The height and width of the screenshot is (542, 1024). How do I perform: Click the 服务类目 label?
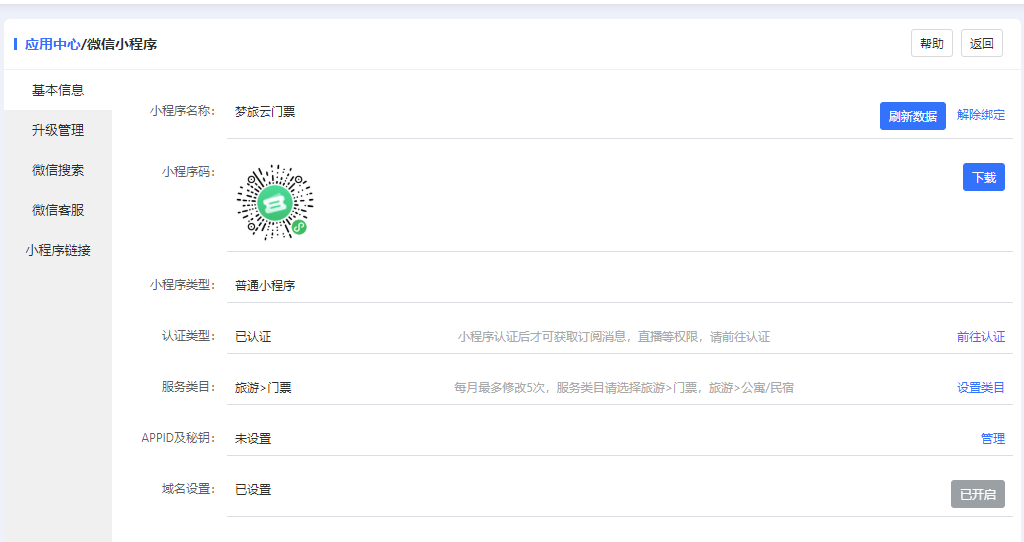(x=189, y=387)
